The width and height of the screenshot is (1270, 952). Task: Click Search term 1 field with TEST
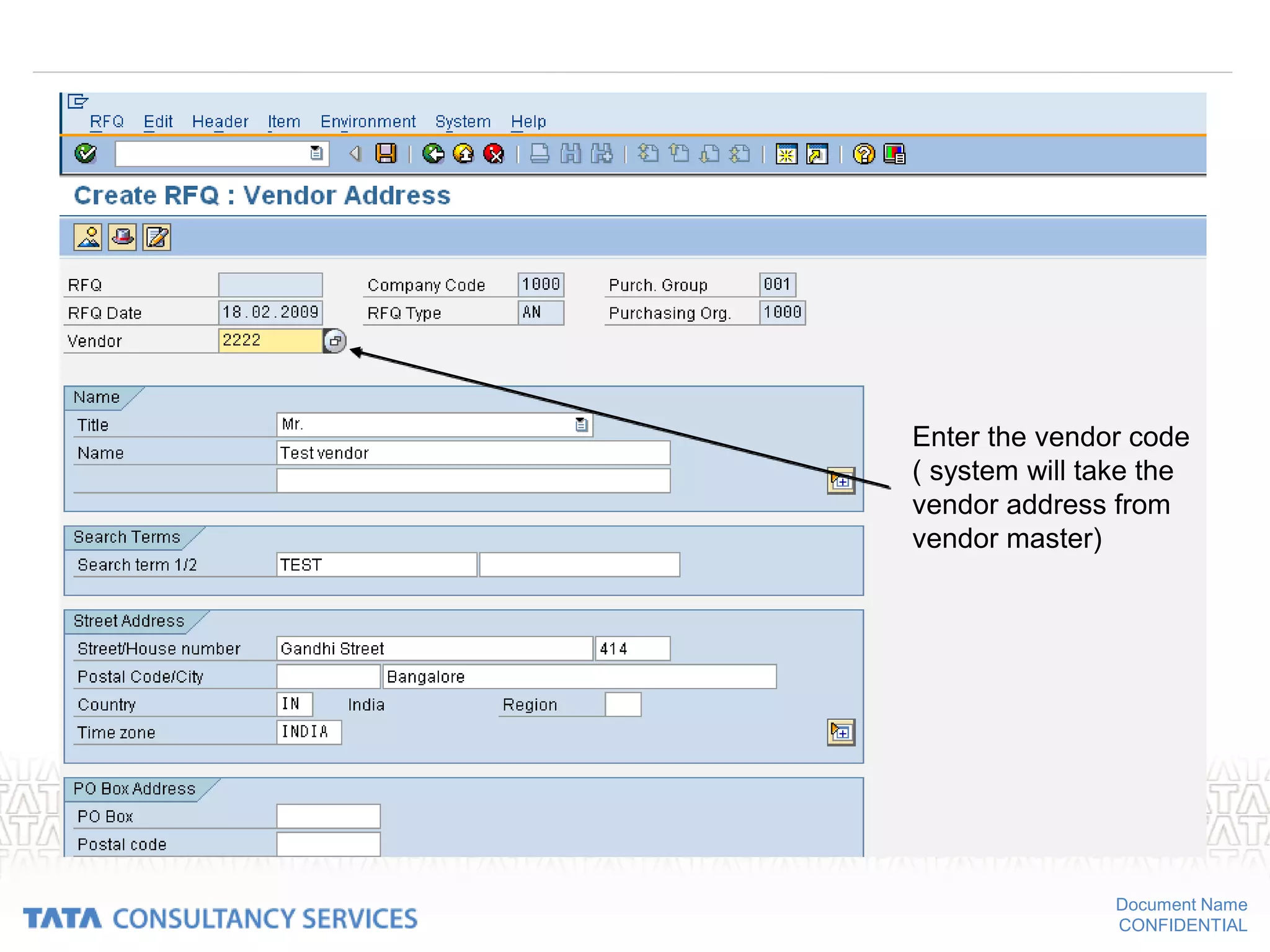click(376, 565)
